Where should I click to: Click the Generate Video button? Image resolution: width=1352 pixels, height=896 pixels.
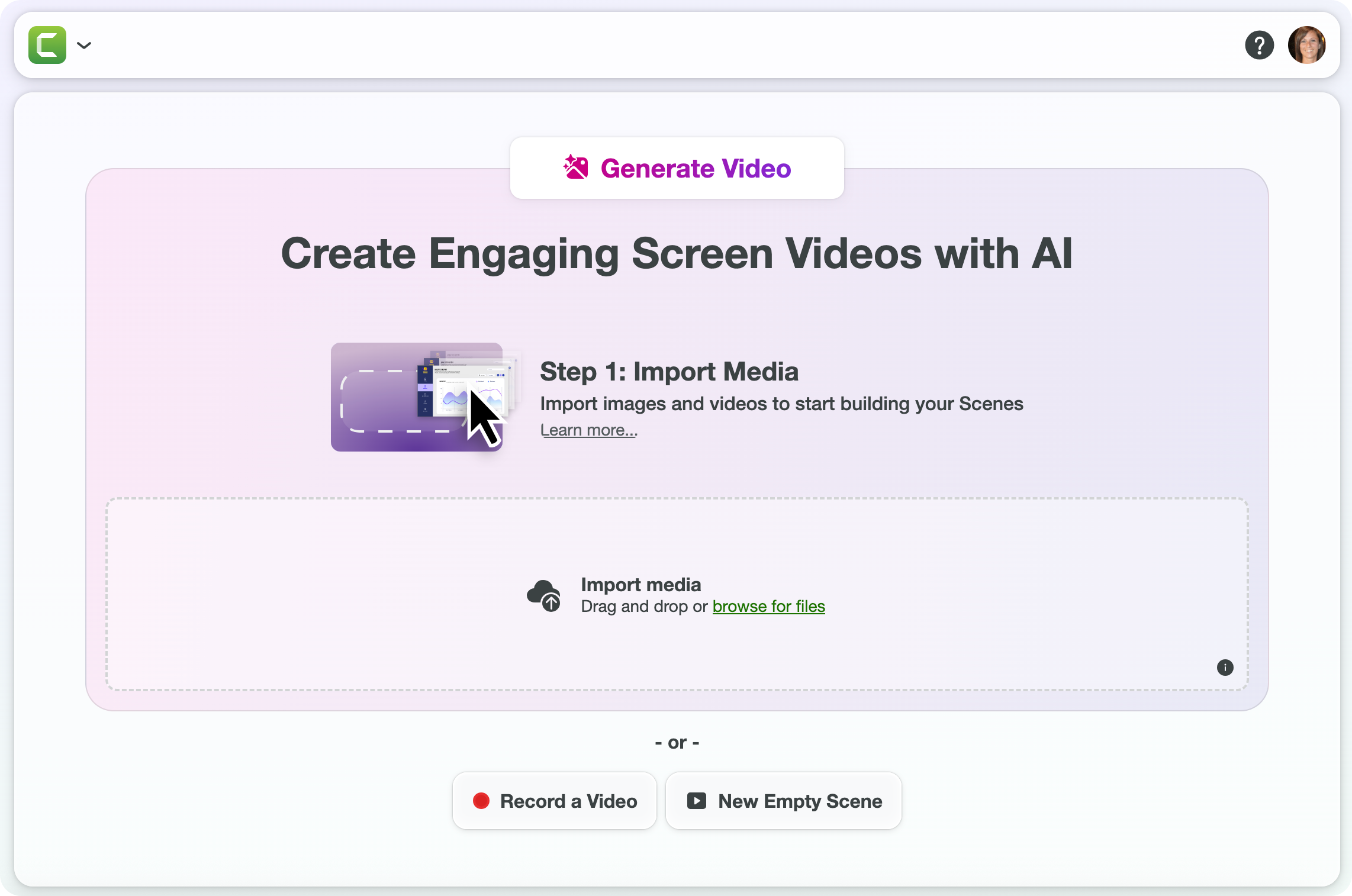point(677,168)
